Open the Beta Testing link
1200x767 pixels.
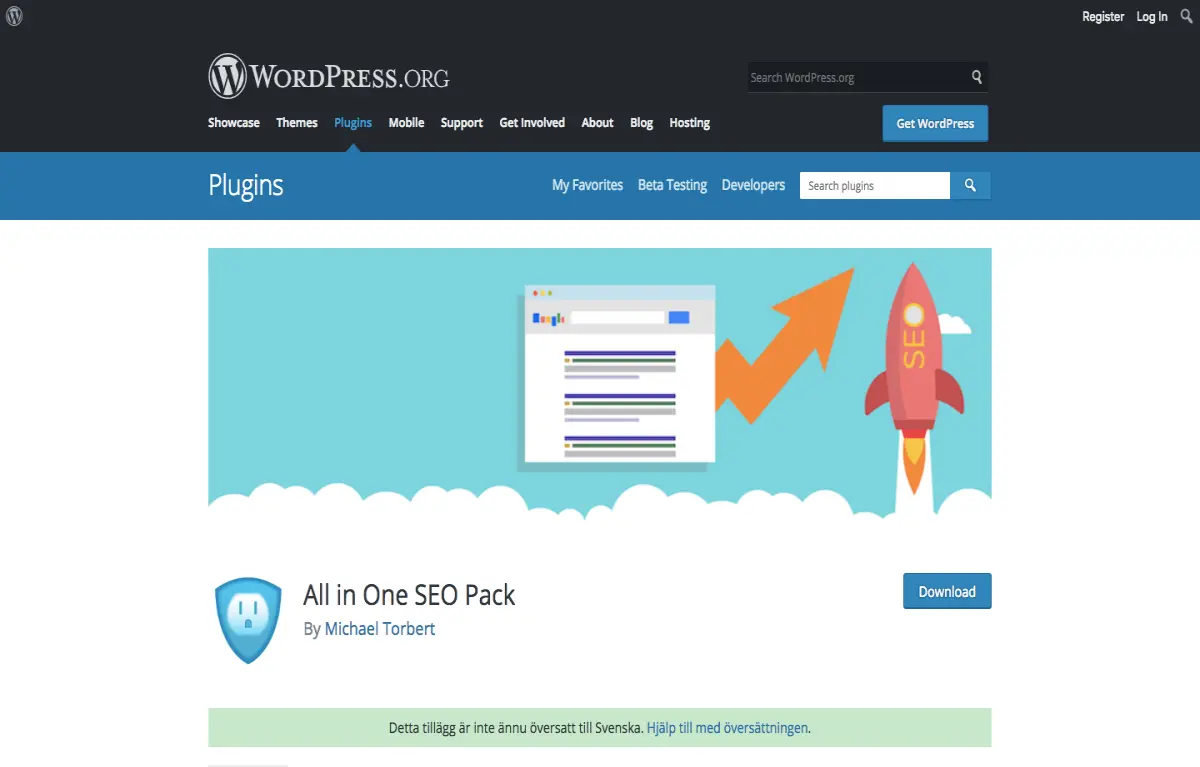[x=672, y=185]
